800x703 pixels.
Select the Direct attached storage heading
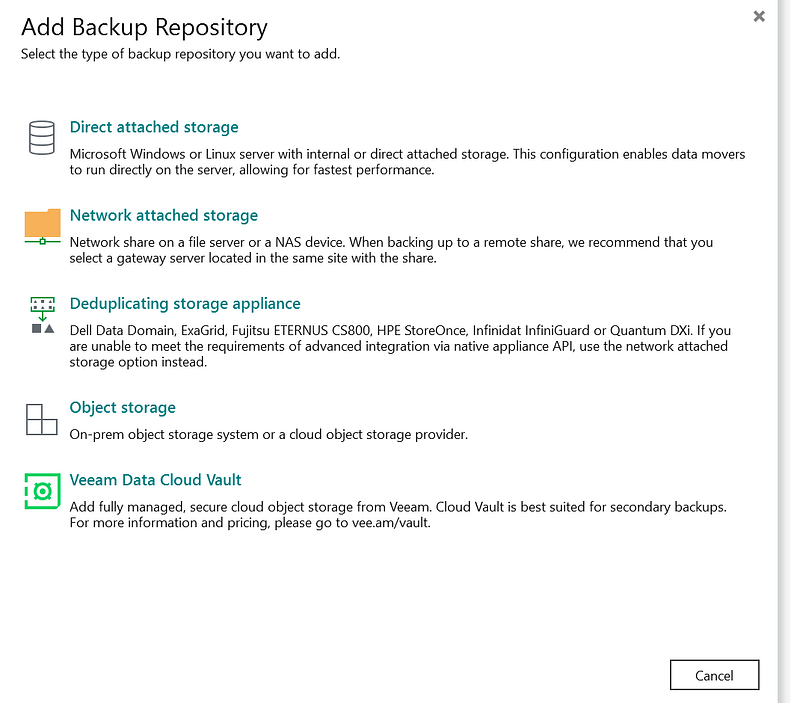[154, 127]
